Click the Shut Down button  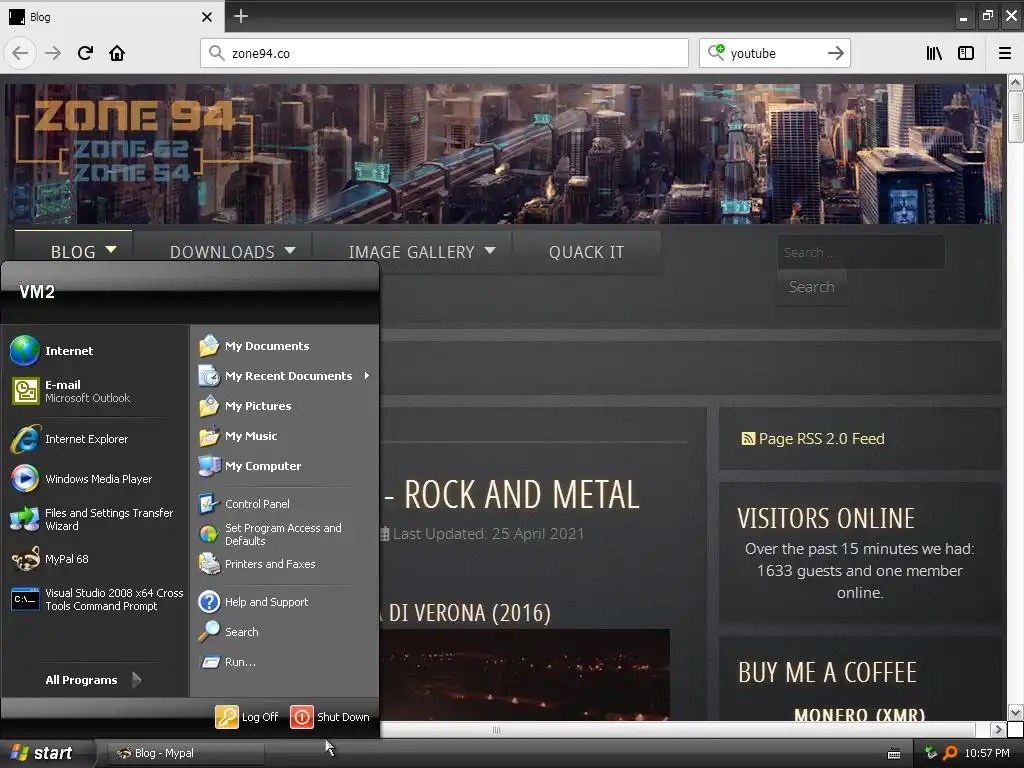pos(331,716)
